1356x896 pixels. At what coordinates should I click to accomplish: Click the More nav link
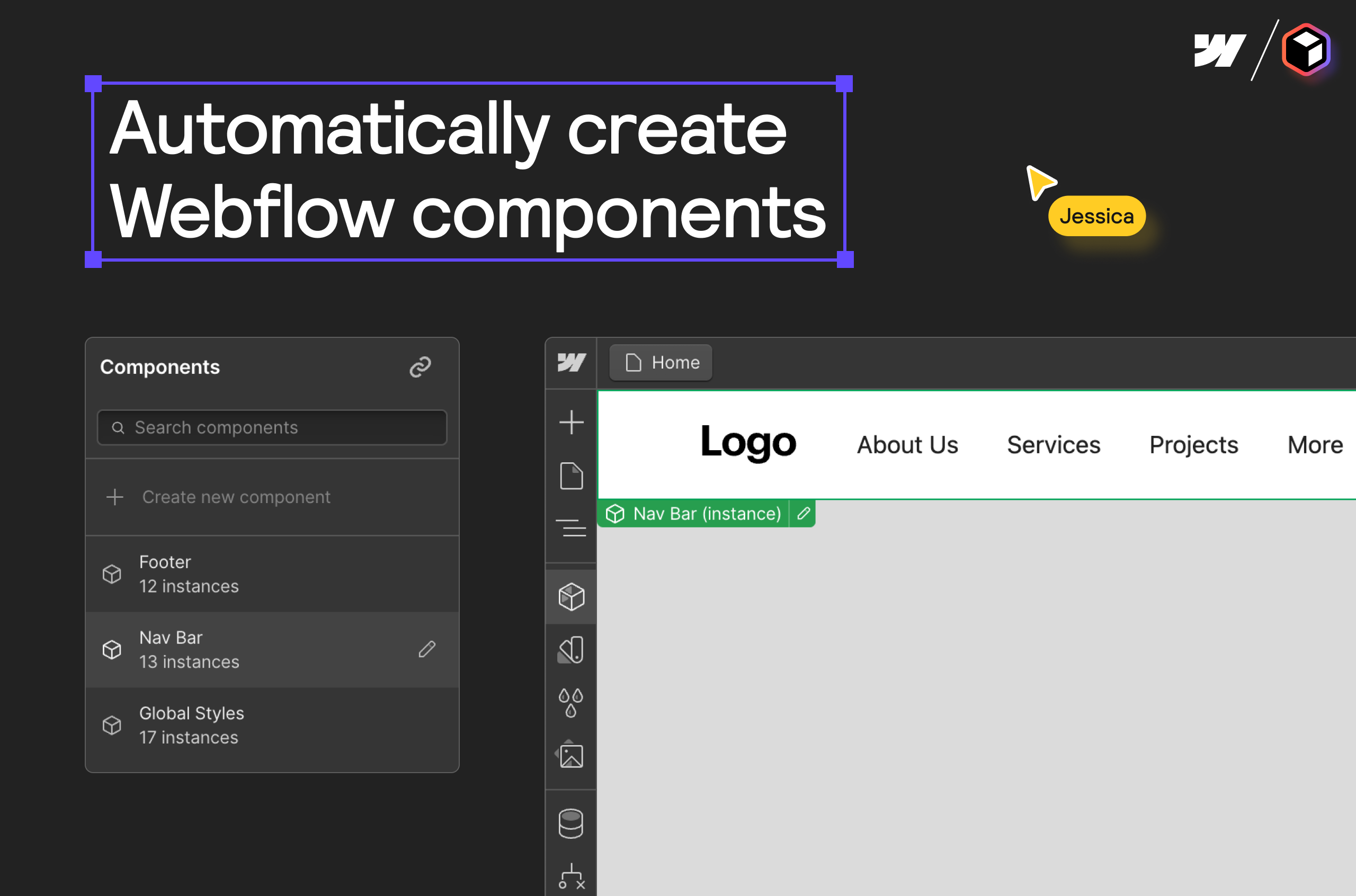point(1315,445)
